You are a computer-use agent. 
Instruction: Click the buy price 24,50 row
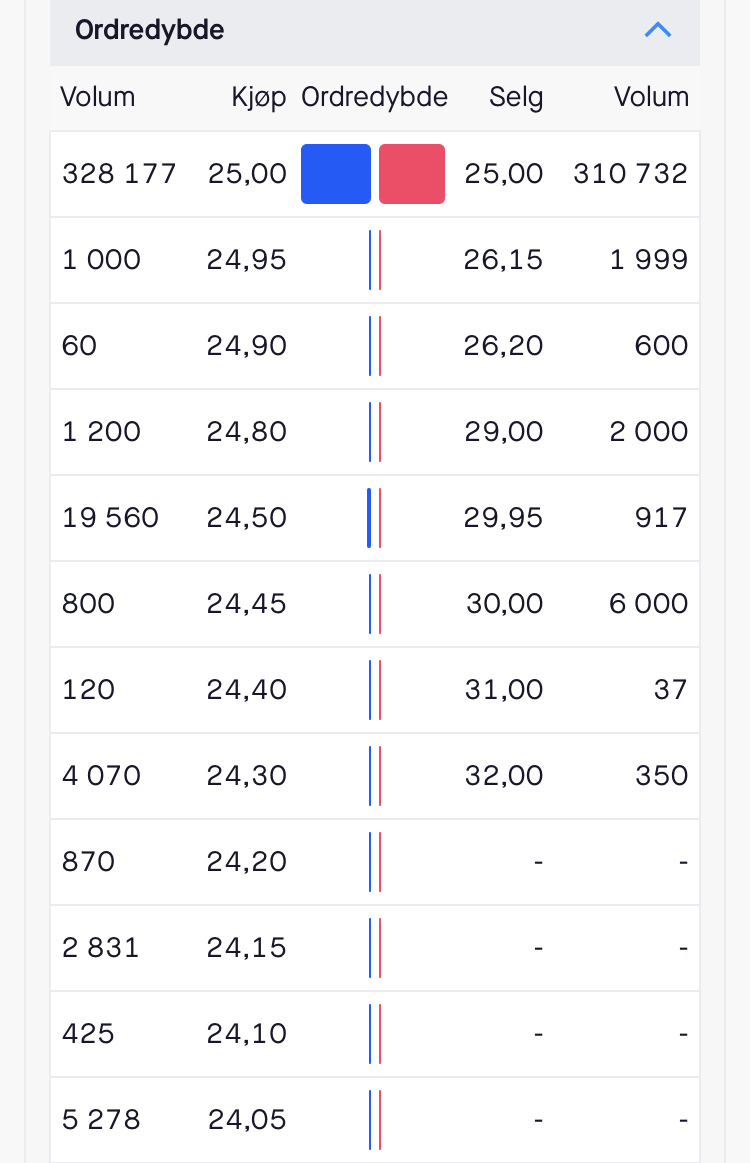click(375, 518)
